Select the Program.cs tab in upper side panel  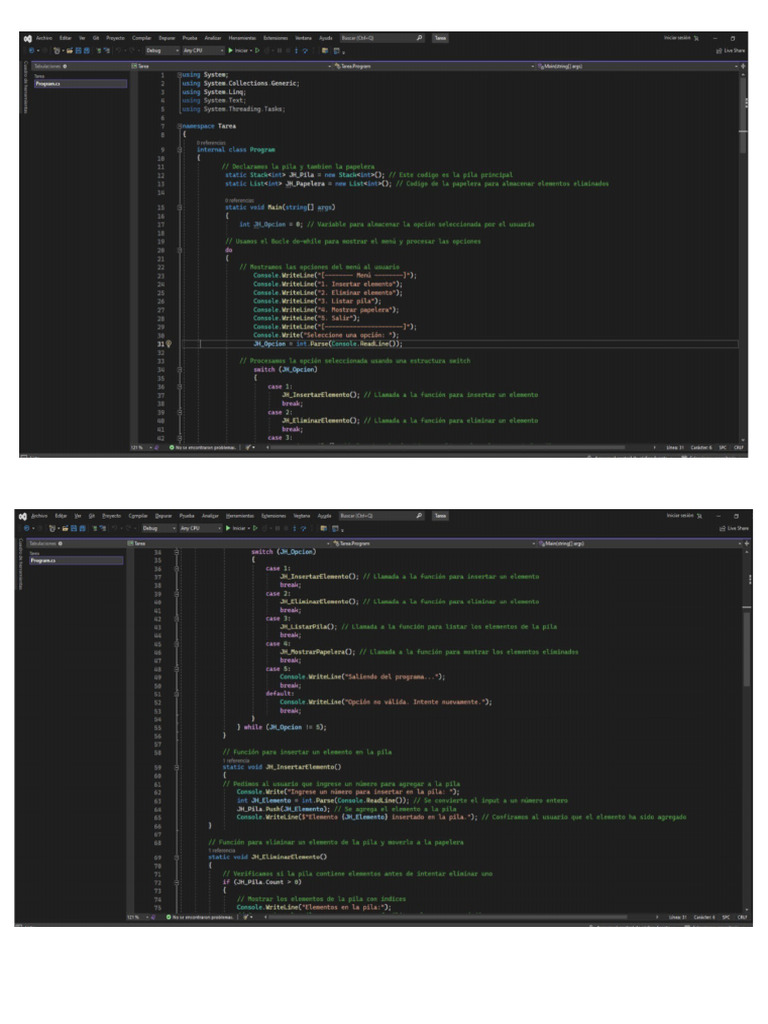point(49,83)
